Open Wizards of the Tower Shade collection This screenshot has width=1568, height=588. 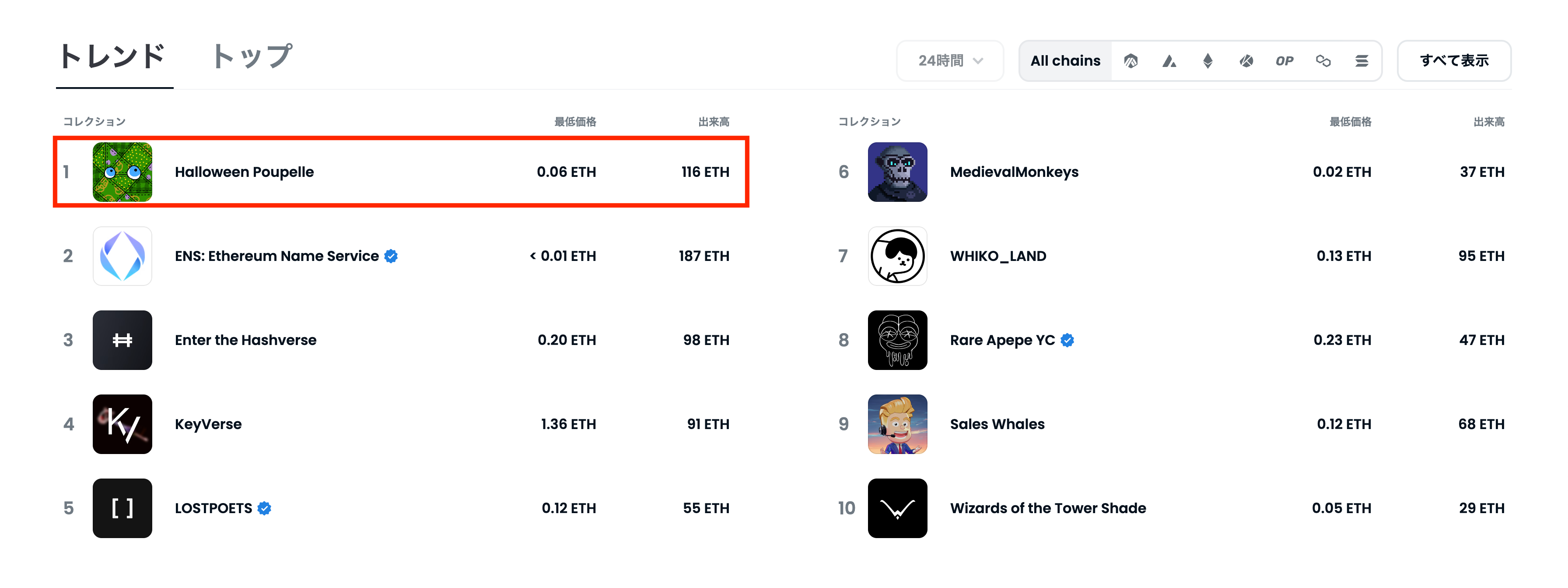pos(1047,508)
